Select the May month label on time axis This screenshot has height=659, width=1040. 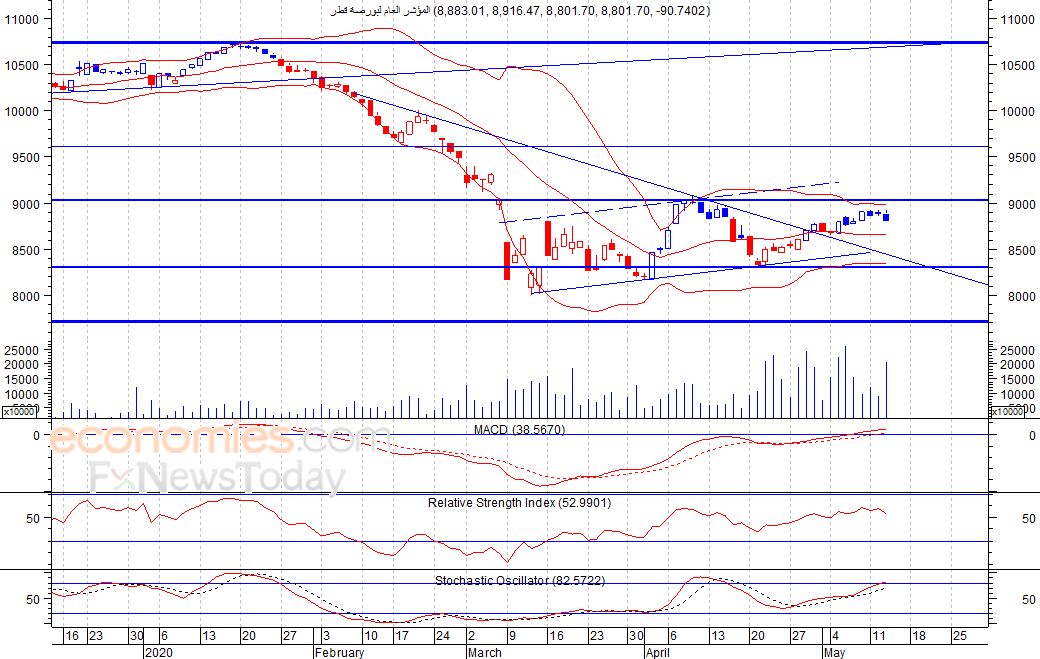coord(834,652)
